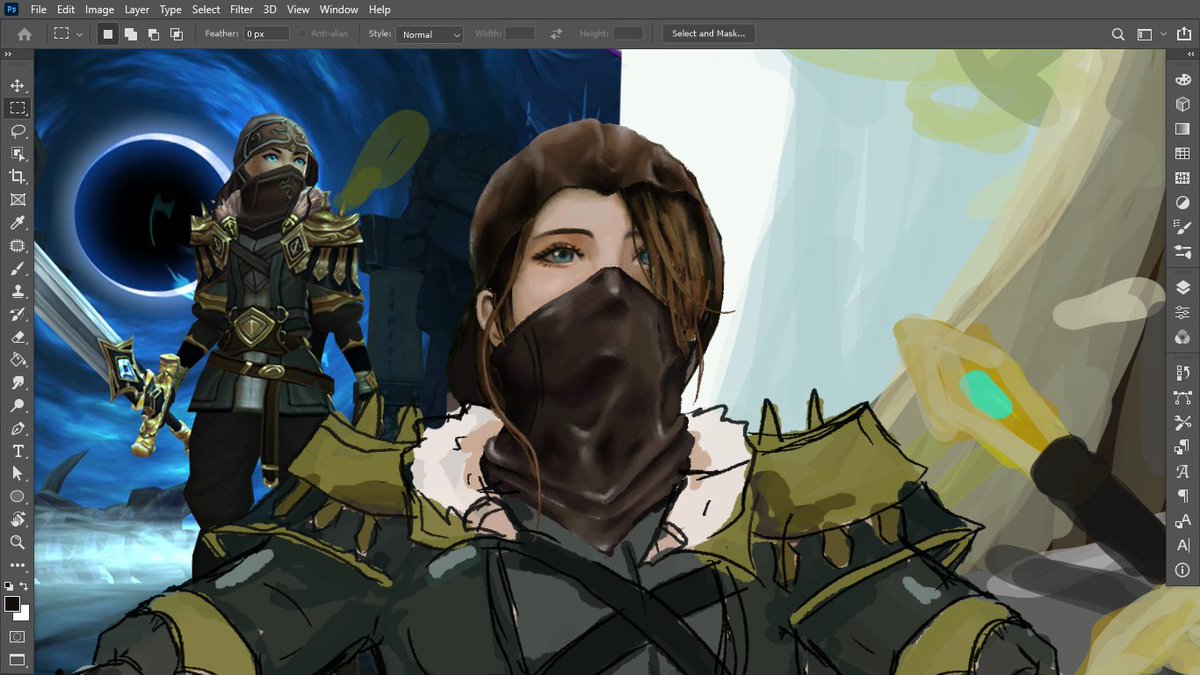This screenshot has height=675, width=1200.
Task: Select the Eraser tool
Action: click(x=17, y=337)
